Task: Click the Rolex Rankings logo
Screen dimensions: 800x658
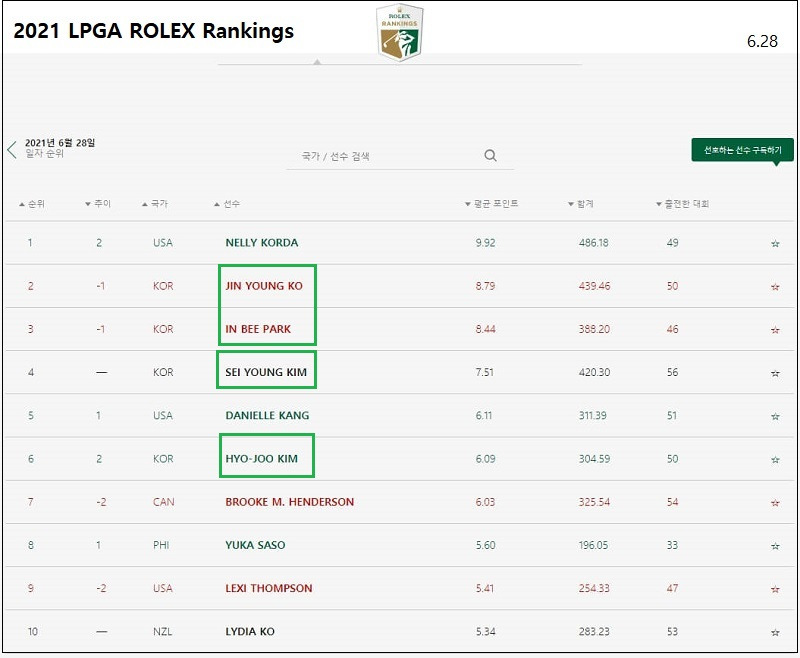Action: click(399, 33)
